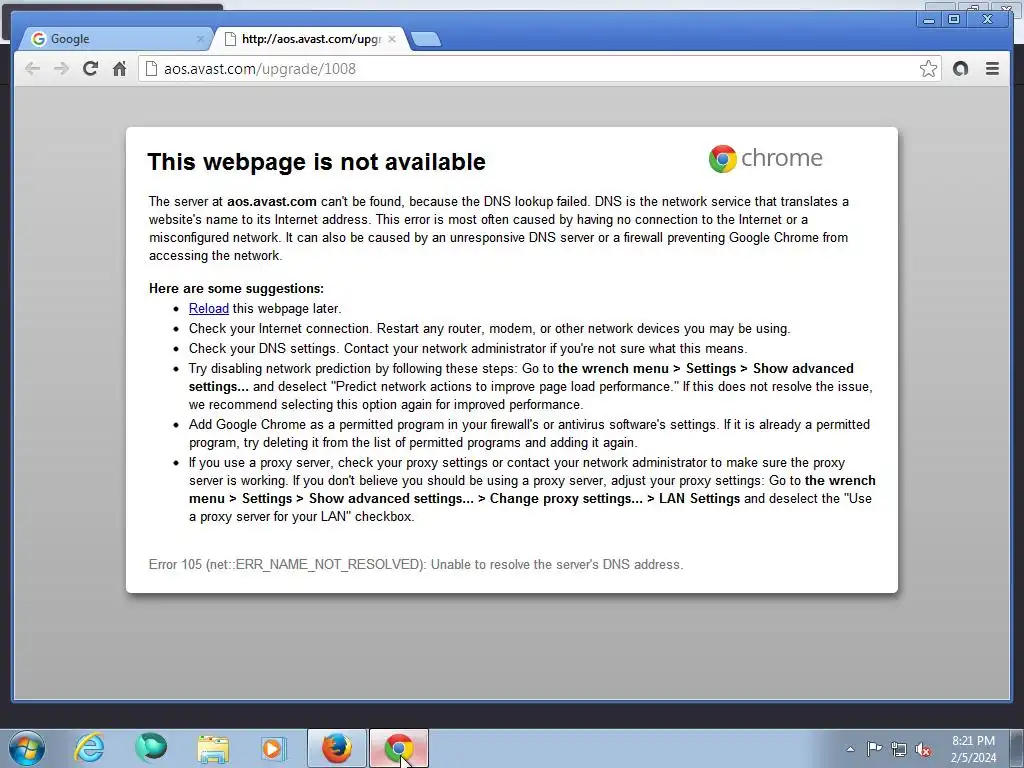The height and width of the screenshot is (768, 1024).
Task: Open Windows Explorer from the taskbar
Action: tap(213, 748)
